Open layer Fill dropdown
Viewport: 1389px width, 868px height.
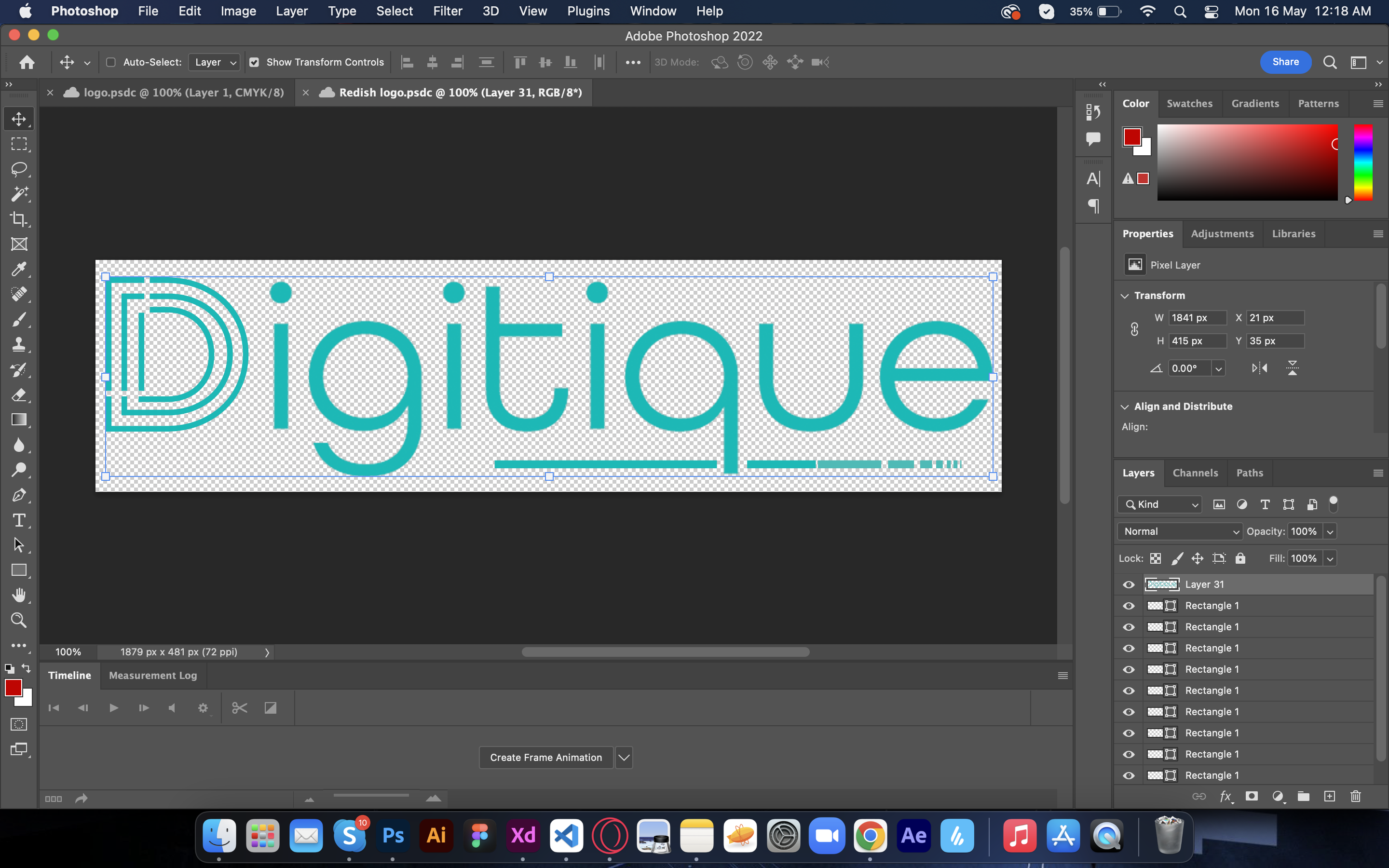tap(1329, 558)
